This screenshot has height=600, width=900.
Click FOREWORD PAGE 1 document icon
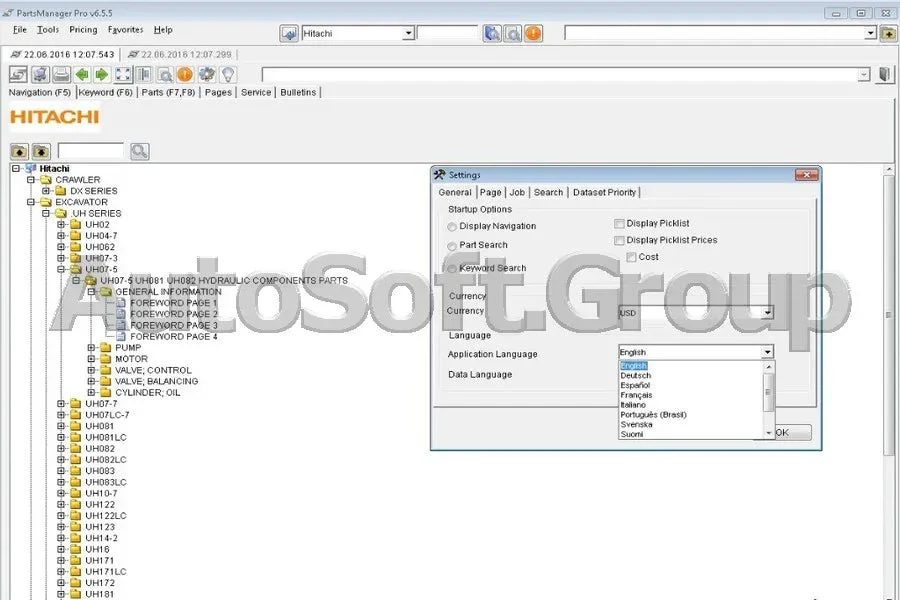click(x=121, y=303)
